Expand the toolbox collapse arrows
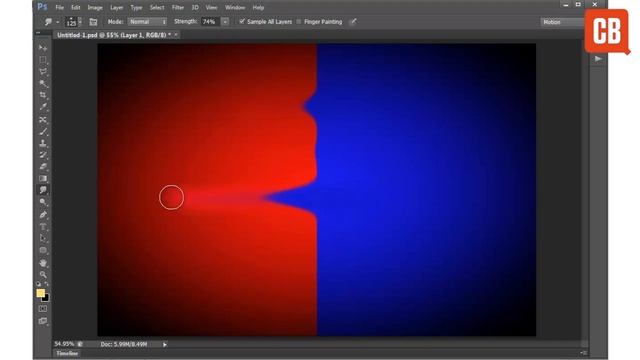The width and height of the screenshot is (640, 360). [x=38, y=33]
